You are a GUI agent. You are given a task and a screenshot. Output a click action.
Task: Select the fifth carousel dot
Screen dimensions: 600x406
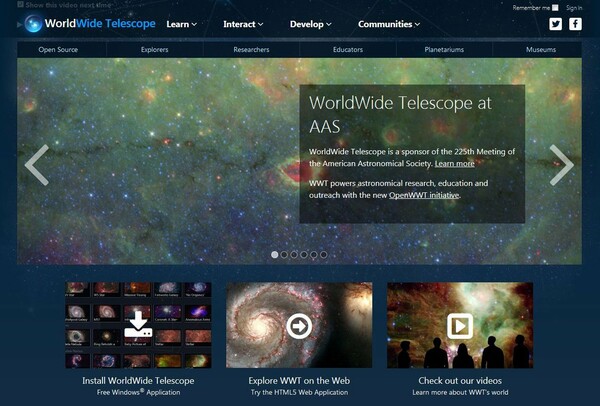(x=314, y=254)
